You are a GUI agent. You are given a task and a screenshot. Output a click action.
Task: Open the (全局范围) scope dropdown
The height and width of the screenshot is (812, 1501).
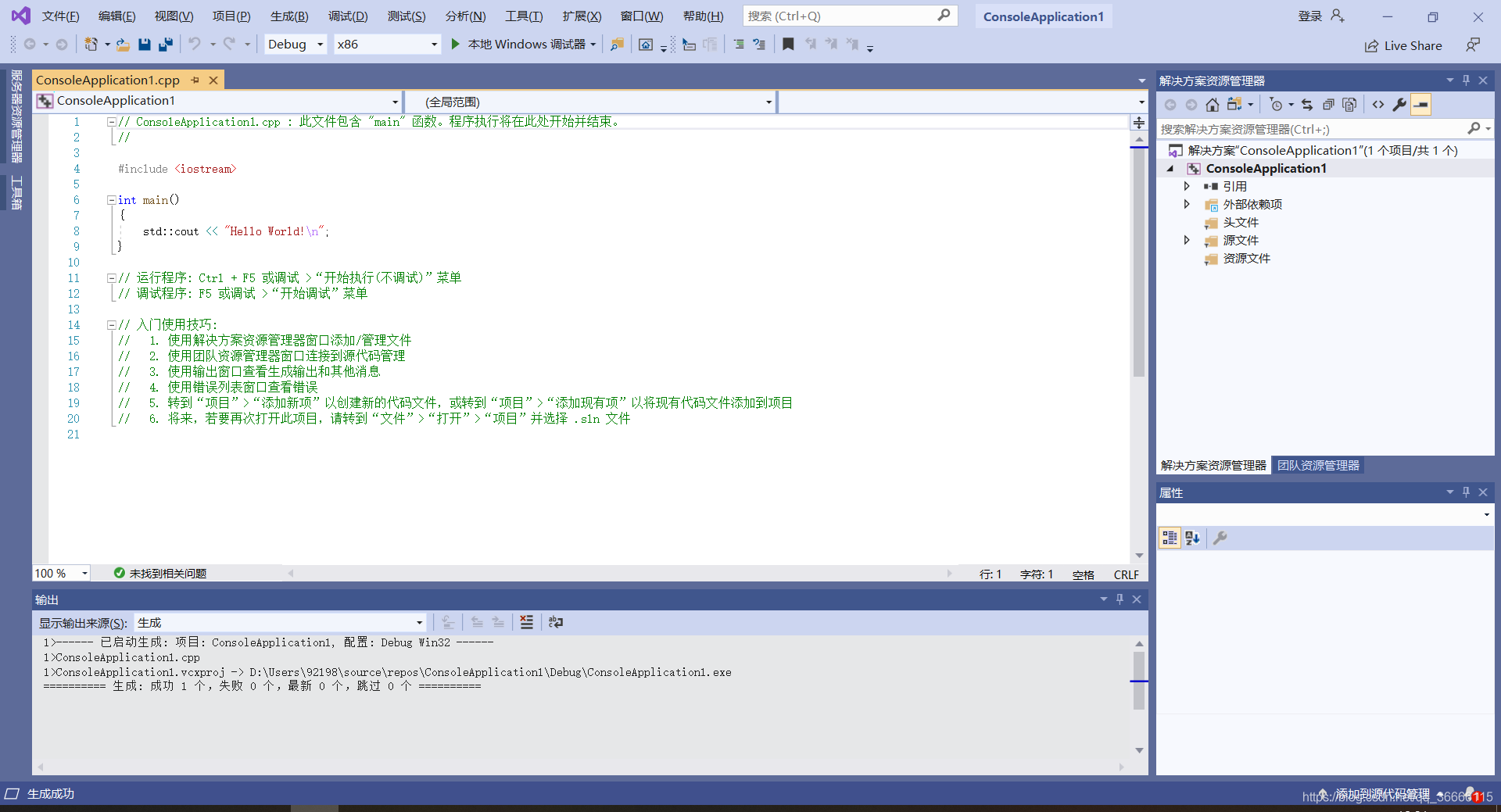pyautogui.click(x=591, y=102)
